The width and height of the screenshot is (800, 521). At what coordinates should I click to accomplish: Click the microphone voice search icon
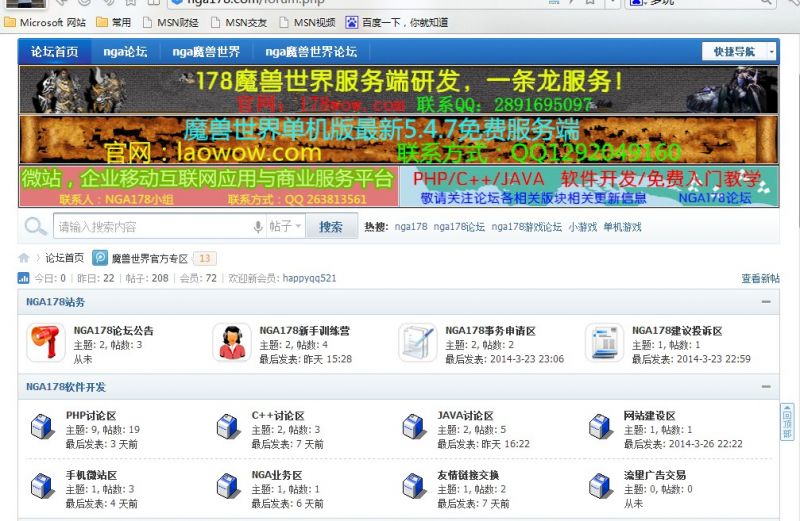[x=258, y=227]
